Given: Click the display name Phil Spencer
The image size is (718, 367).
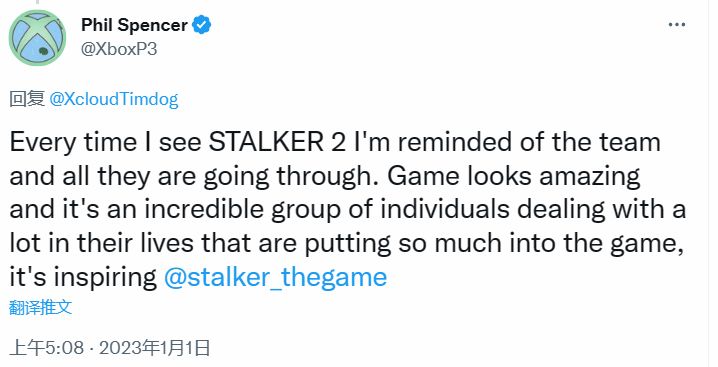Looking at the screenshot, I should (x=134, y=25).
